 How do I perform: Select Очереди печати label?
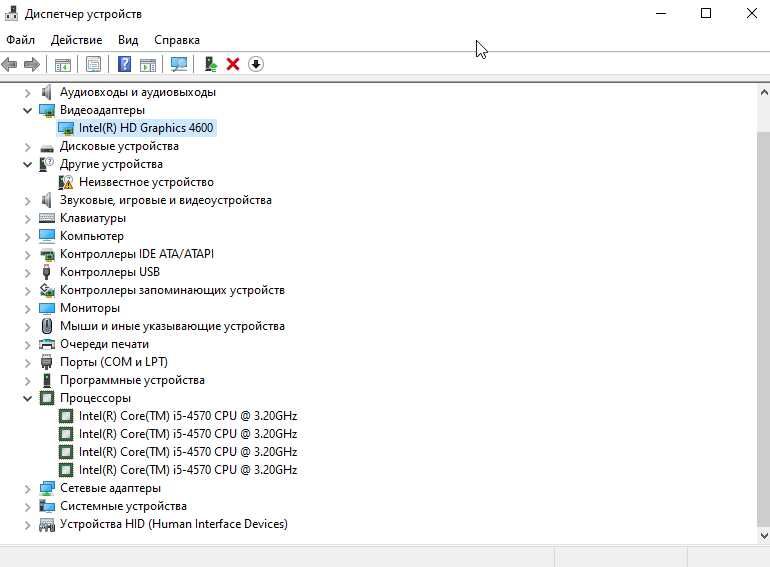(104, 344)
